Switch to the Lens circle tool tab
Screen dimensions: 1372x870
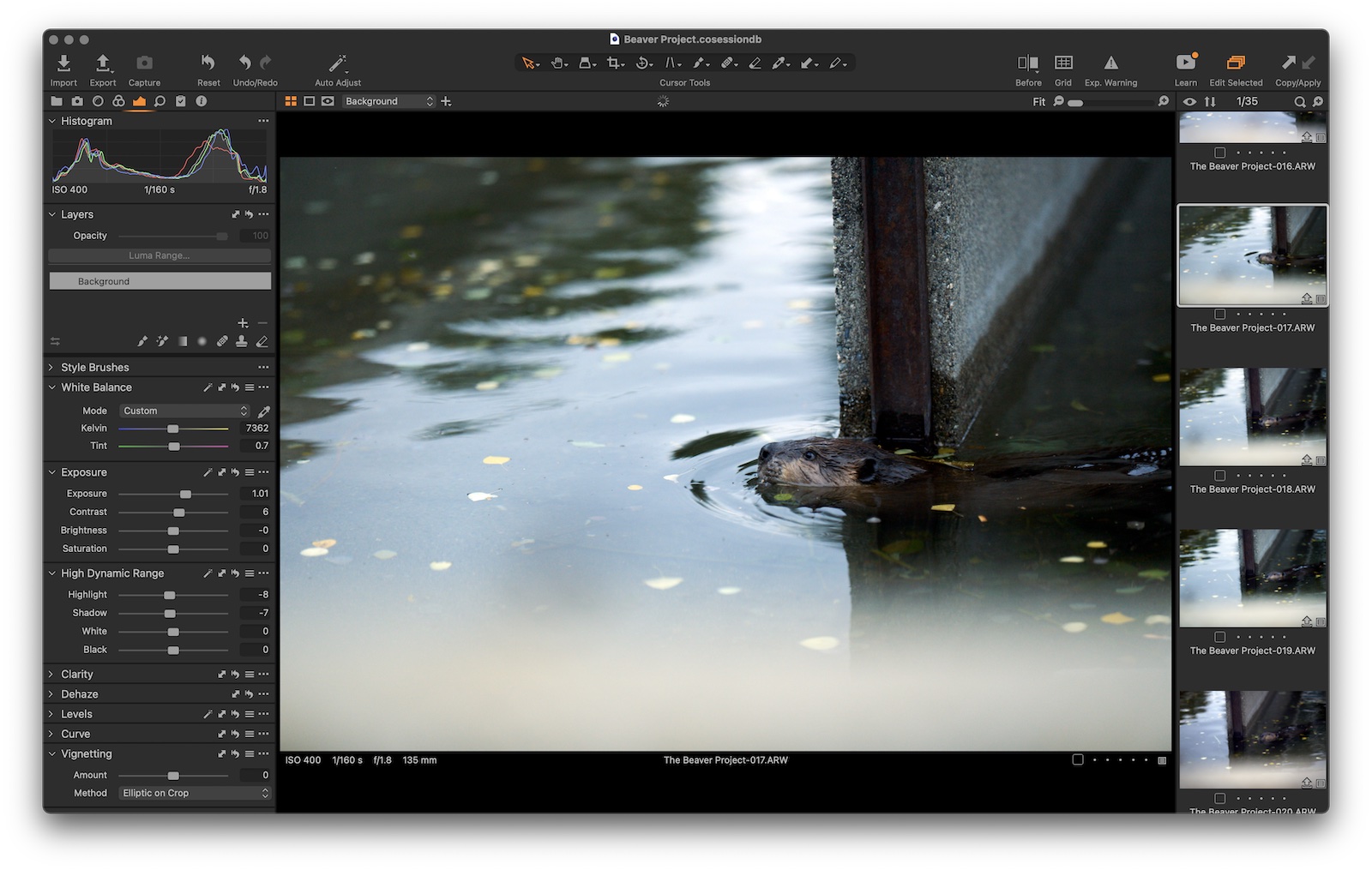tap(98, 101)
